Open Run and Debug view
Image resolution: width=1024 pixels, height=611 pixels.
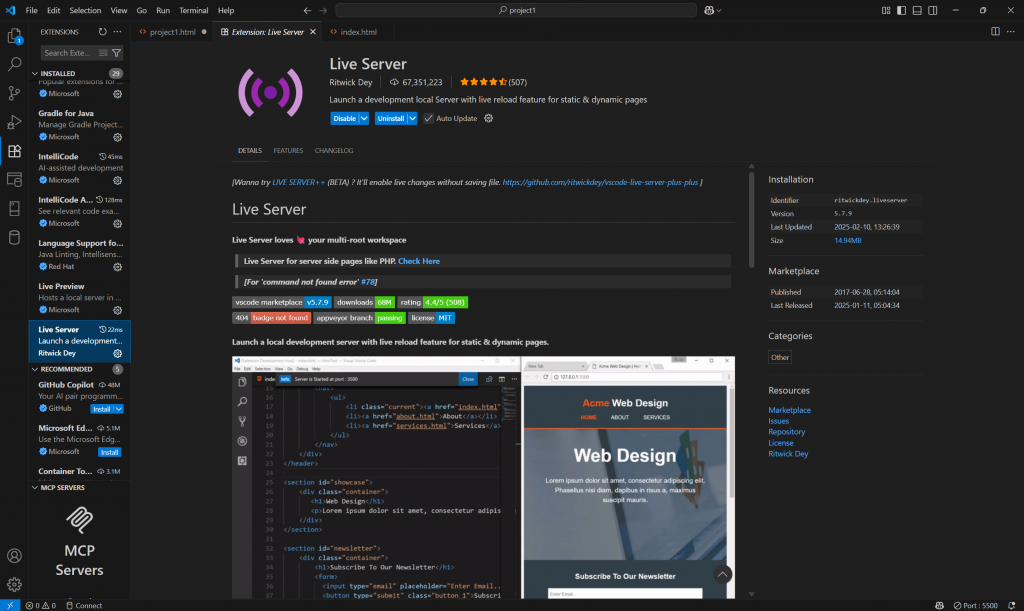coord(14,122)
